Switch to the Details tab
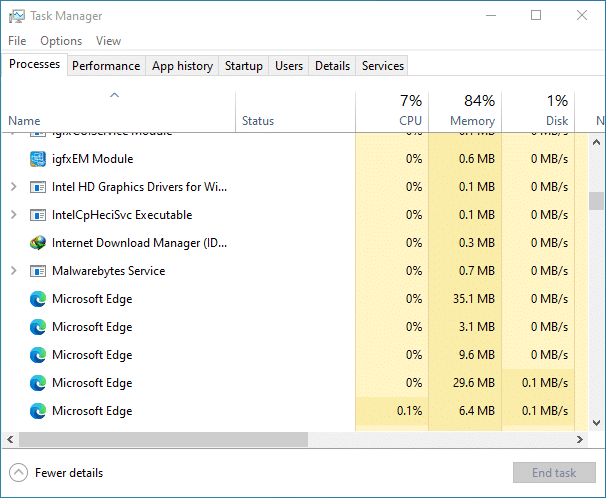 332,66
